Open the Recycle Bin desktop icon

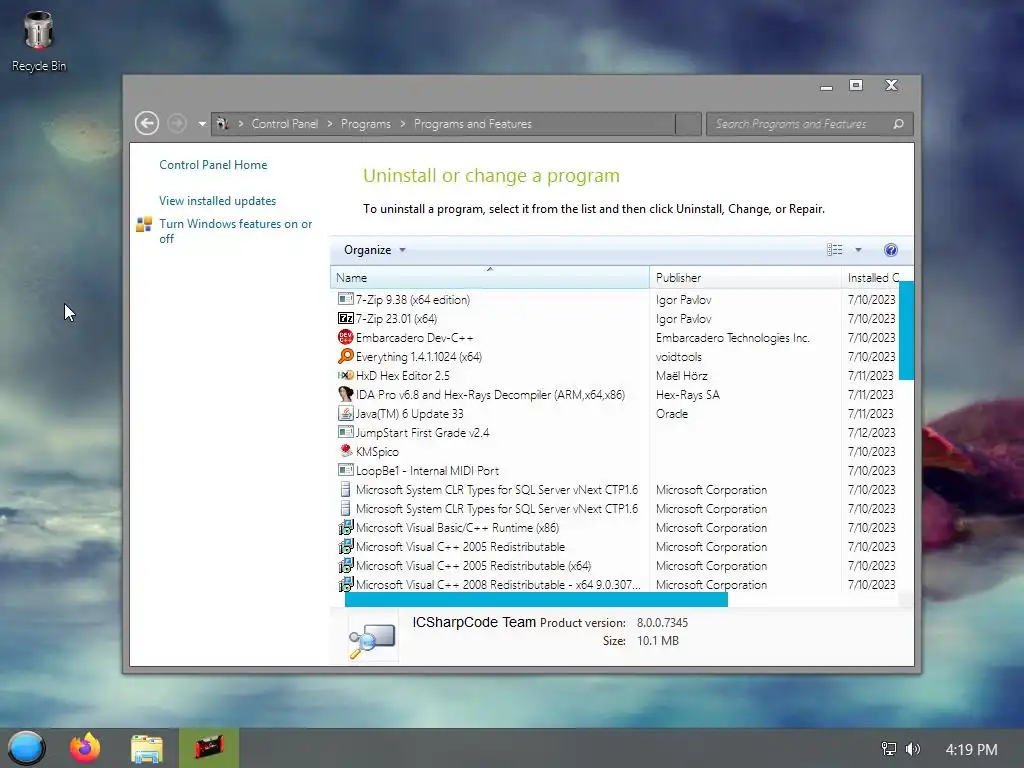point(39,41)
